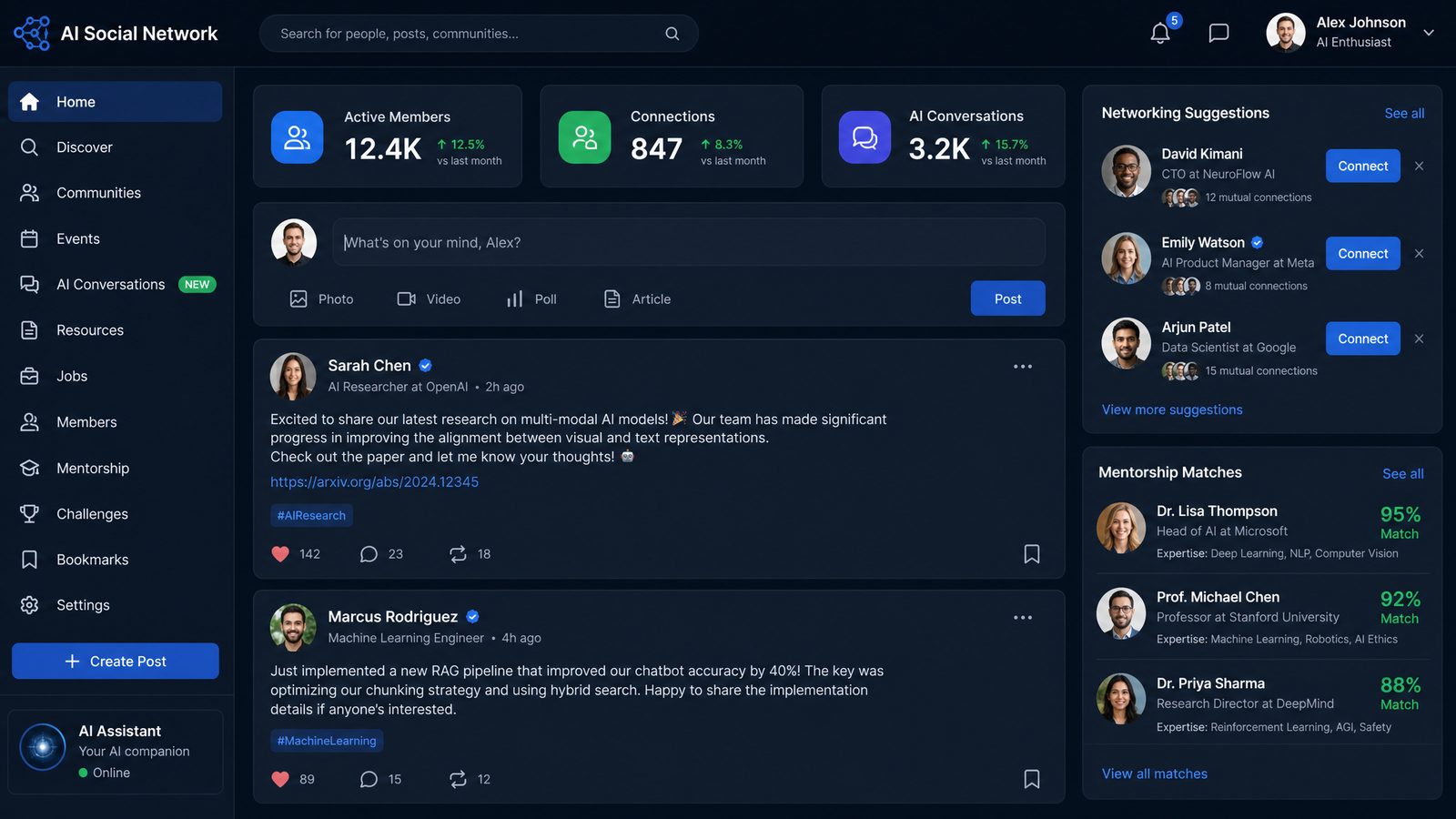Create a Poll in the composer
This screenshot has height=819, width=1456.
[531, 298]
